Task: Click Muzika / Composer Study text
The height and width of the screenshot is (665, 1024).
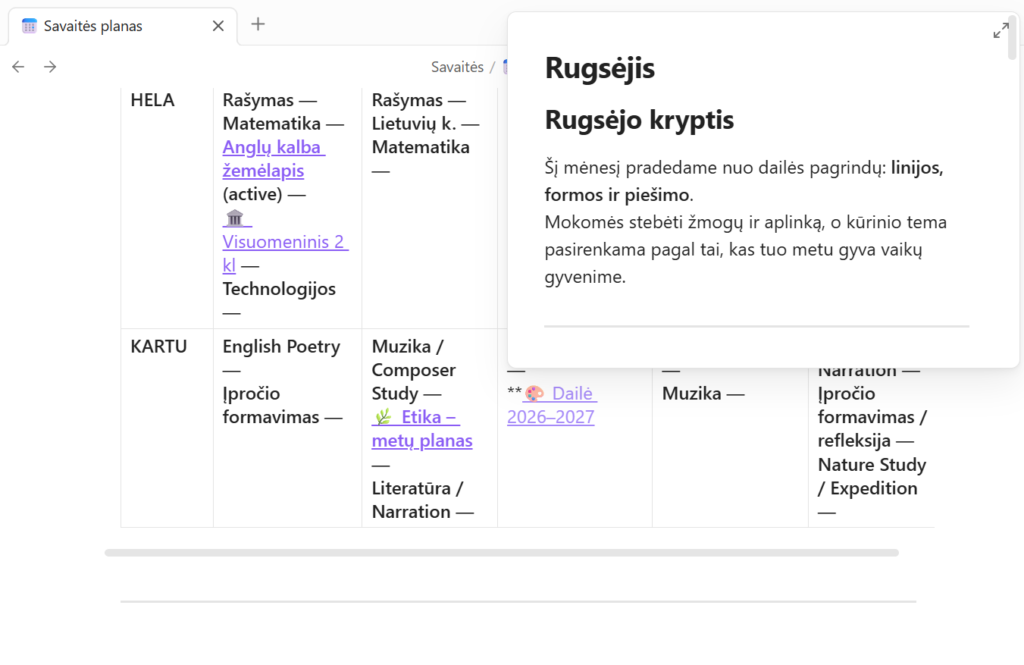Action: (x=413, y=370)
